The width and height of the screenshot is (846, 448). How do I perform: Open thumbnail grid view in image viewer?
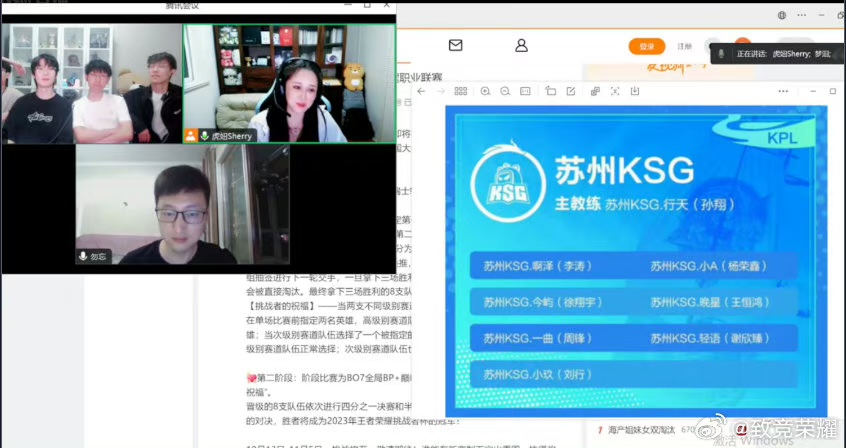461,91
